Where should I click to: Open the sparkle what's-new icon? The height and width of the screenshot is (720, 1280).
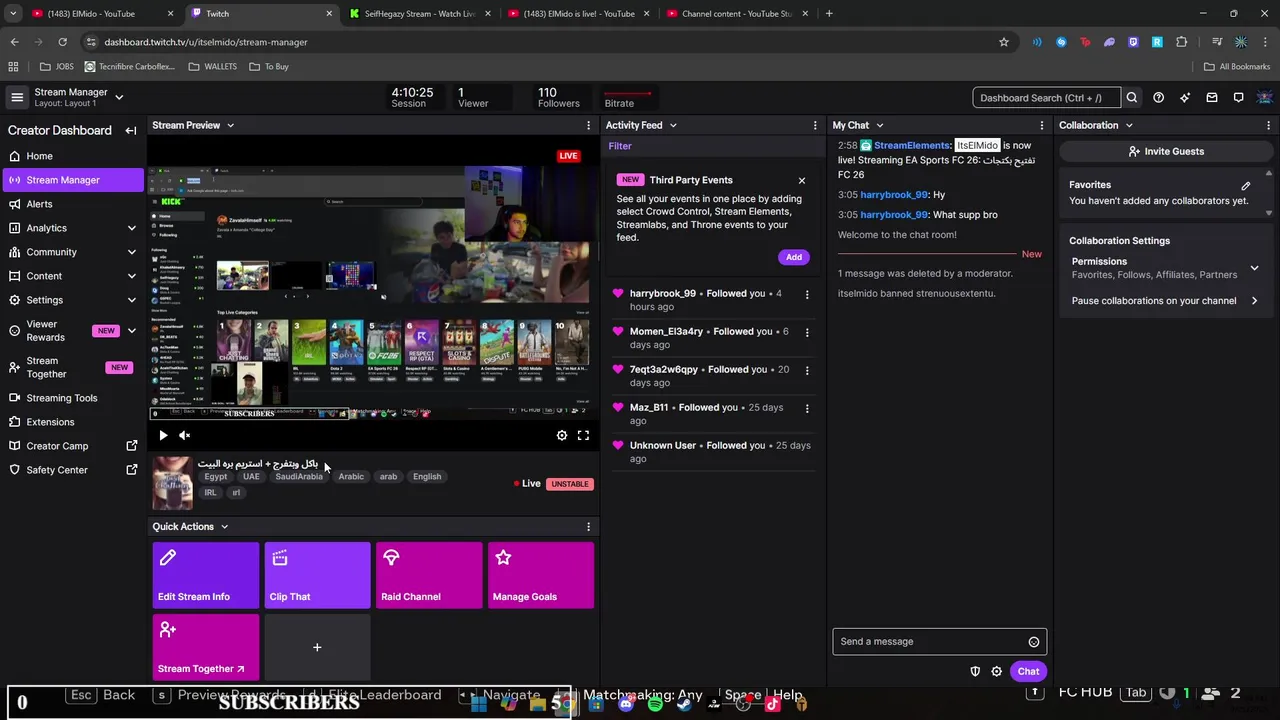tap(1185, 98)
